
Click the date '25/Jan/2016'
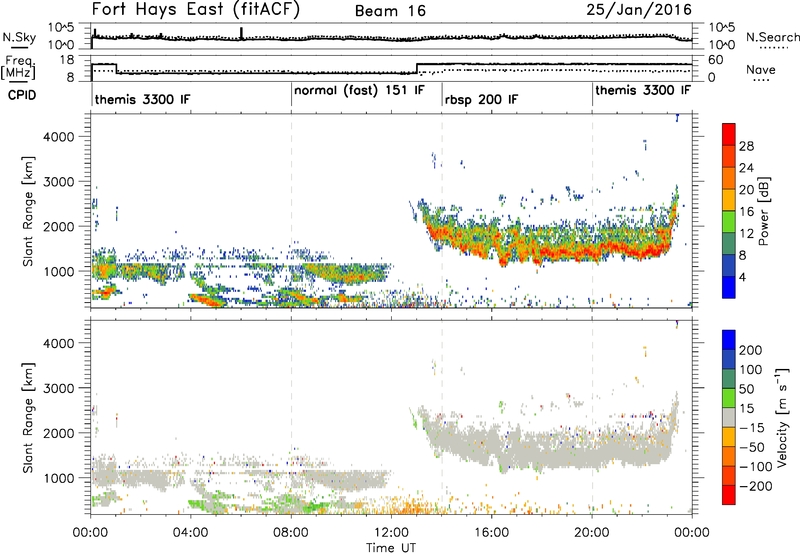pos(639,9)
